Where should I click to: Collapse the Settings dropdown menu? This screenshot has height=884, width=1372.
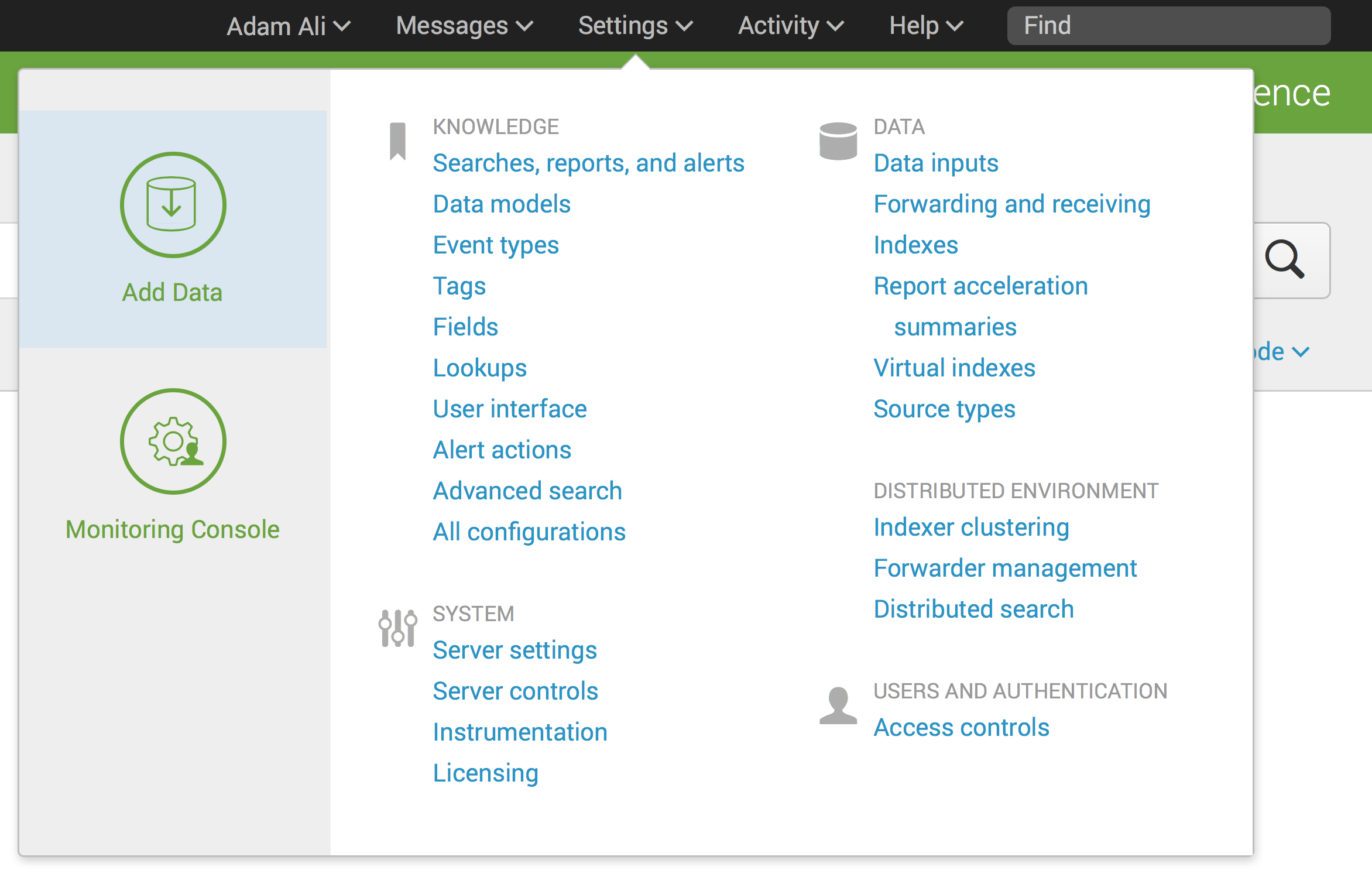click(x=636, y=26)
